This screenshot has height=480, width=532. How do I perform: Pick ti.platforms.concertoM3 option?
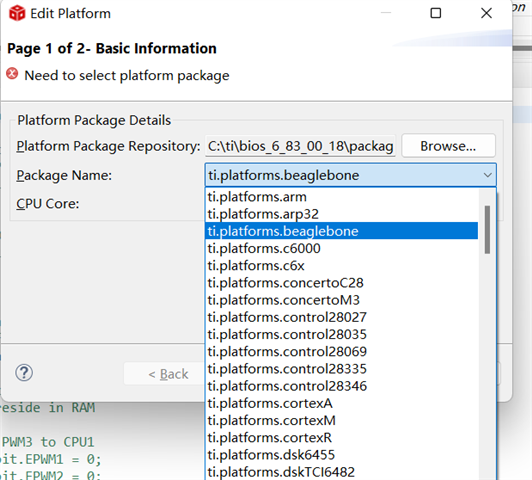tap(342, 300)
